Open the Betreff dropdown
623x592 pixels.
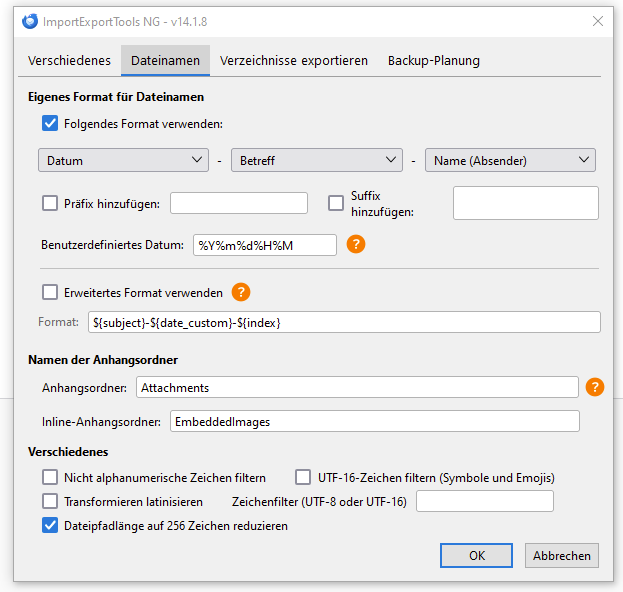[316, 160]
